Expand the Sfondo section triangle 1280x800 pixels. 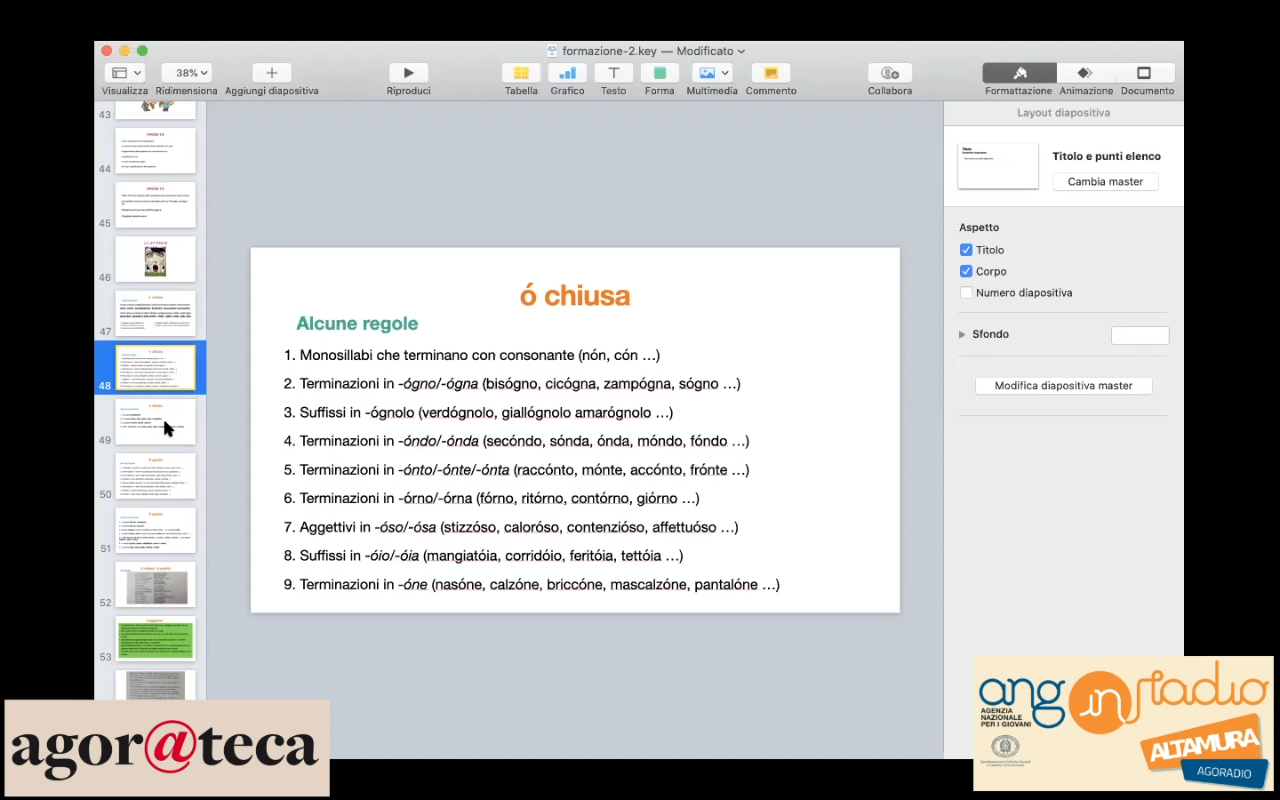tap(963, 334)
